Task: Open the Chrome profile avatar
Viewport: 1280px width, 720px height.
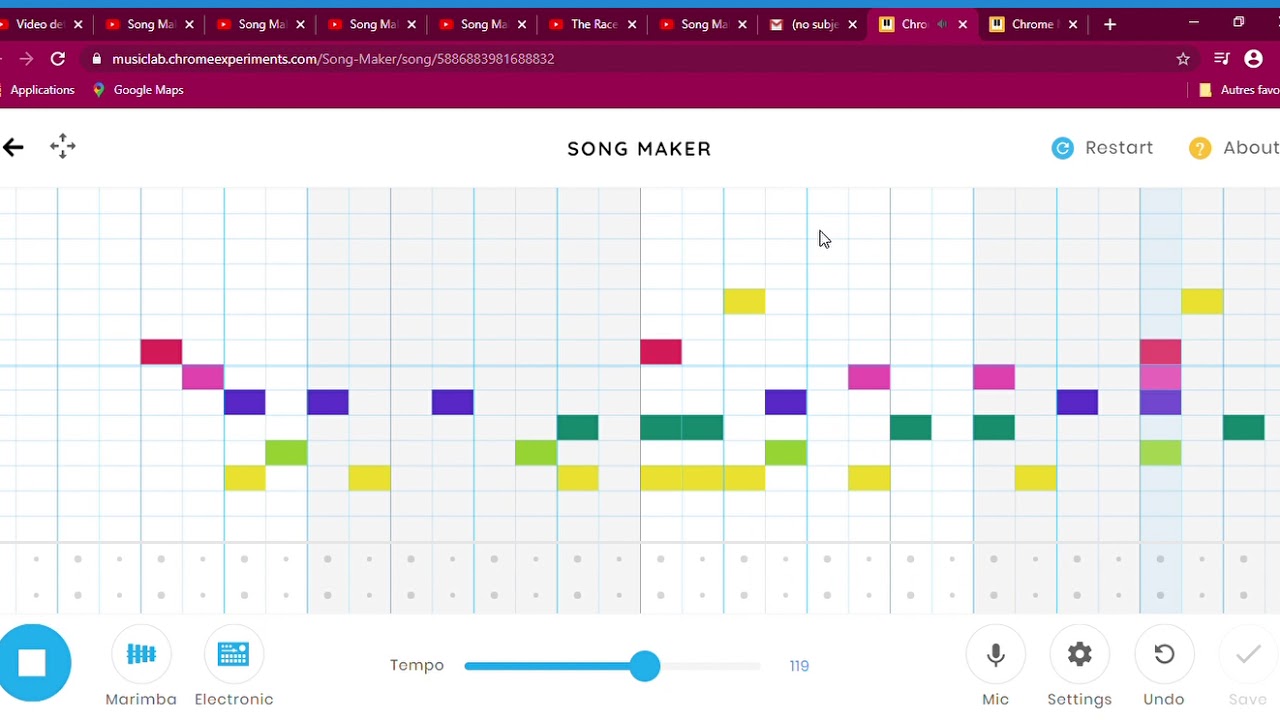Action: click(1254, 59)
